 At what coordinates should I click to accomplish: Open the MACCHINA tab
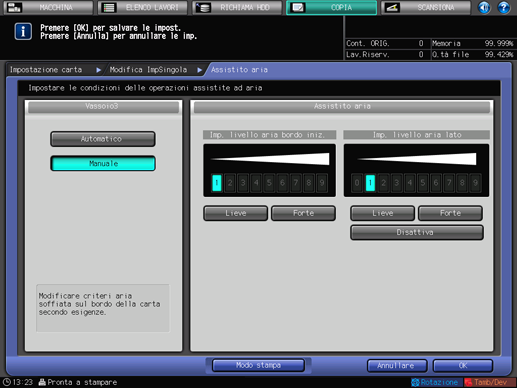pyautogui.click(x=48, y=7)
